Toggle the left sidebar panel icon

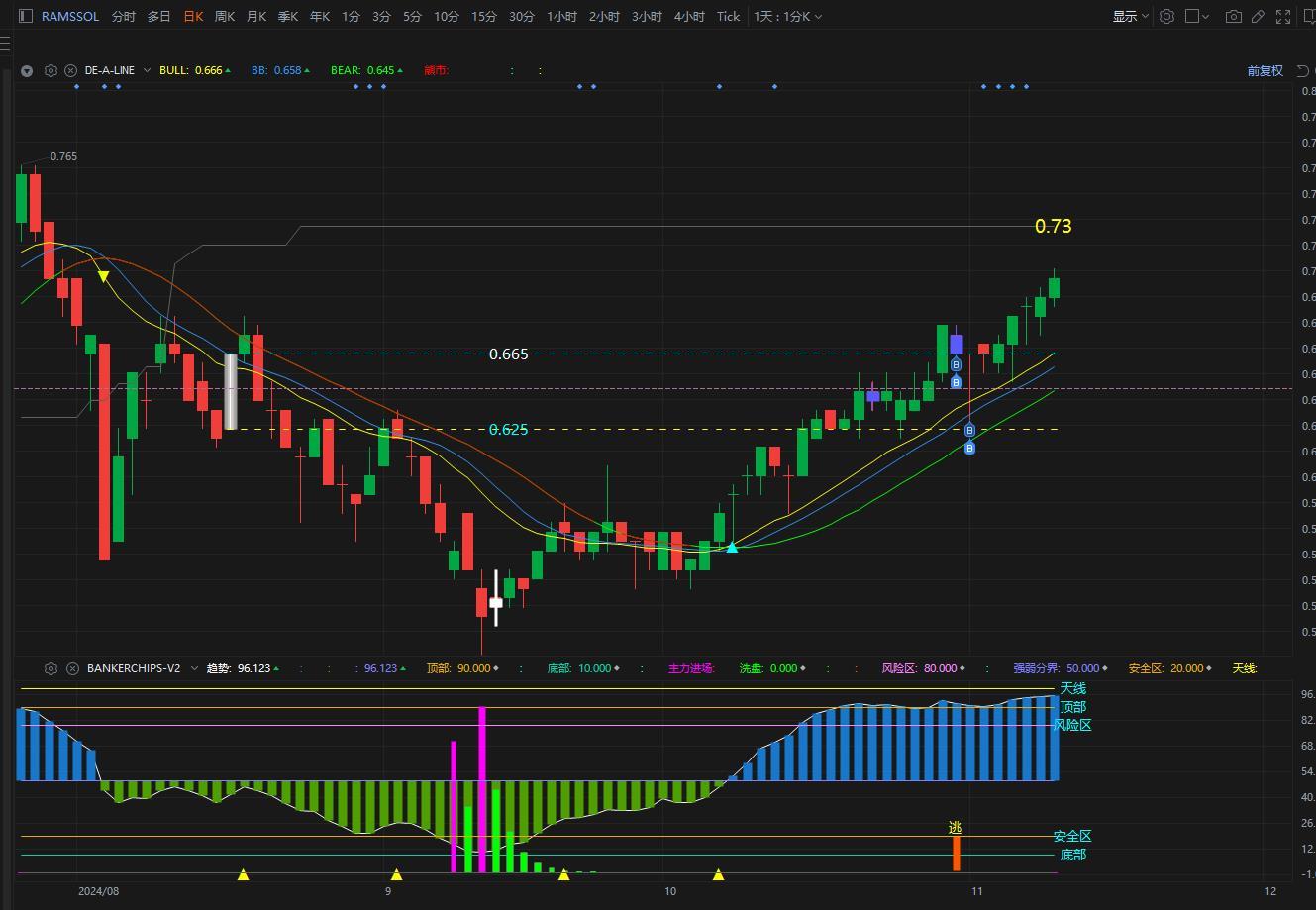tap(26, 16)
